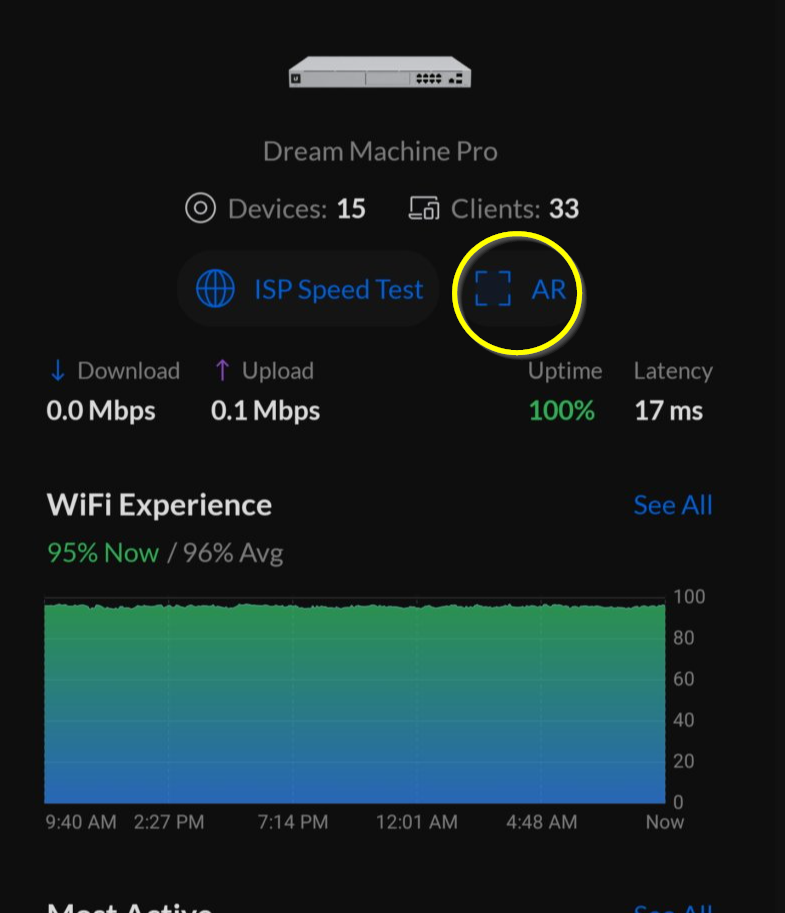Tap the Now marker on chart
The width and height of the screenshot is (785, 913).
click(664, 822)
